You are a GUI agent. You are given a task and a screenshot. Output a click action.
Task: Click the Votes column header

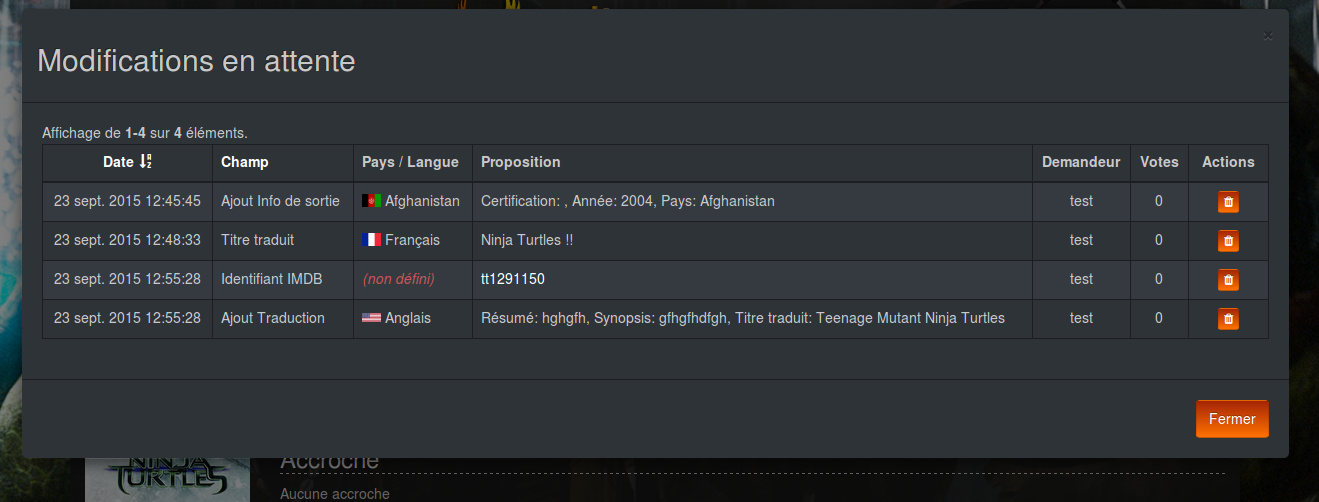[1159, 162]
